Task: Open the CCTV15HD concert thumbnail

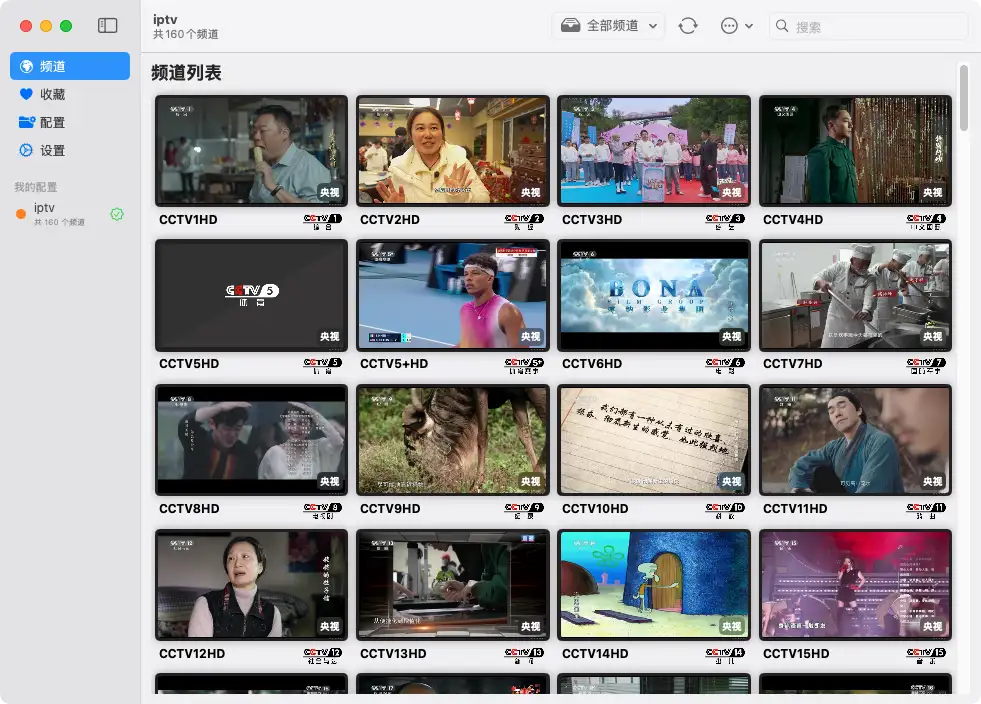Action: coord(855,585)
